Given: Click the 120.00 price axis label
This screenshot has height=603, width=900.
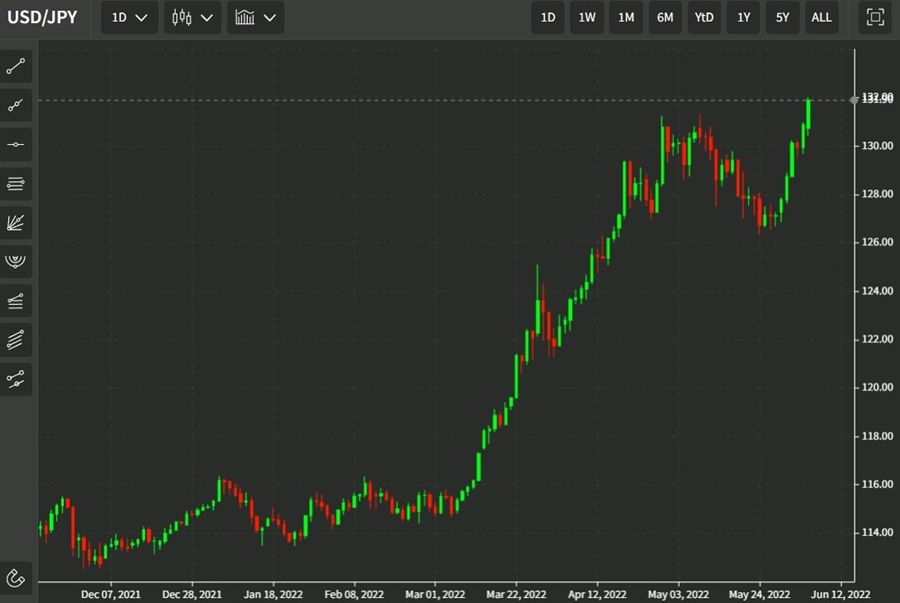Looking at the screenshot, I should click(x=877, y=387).
